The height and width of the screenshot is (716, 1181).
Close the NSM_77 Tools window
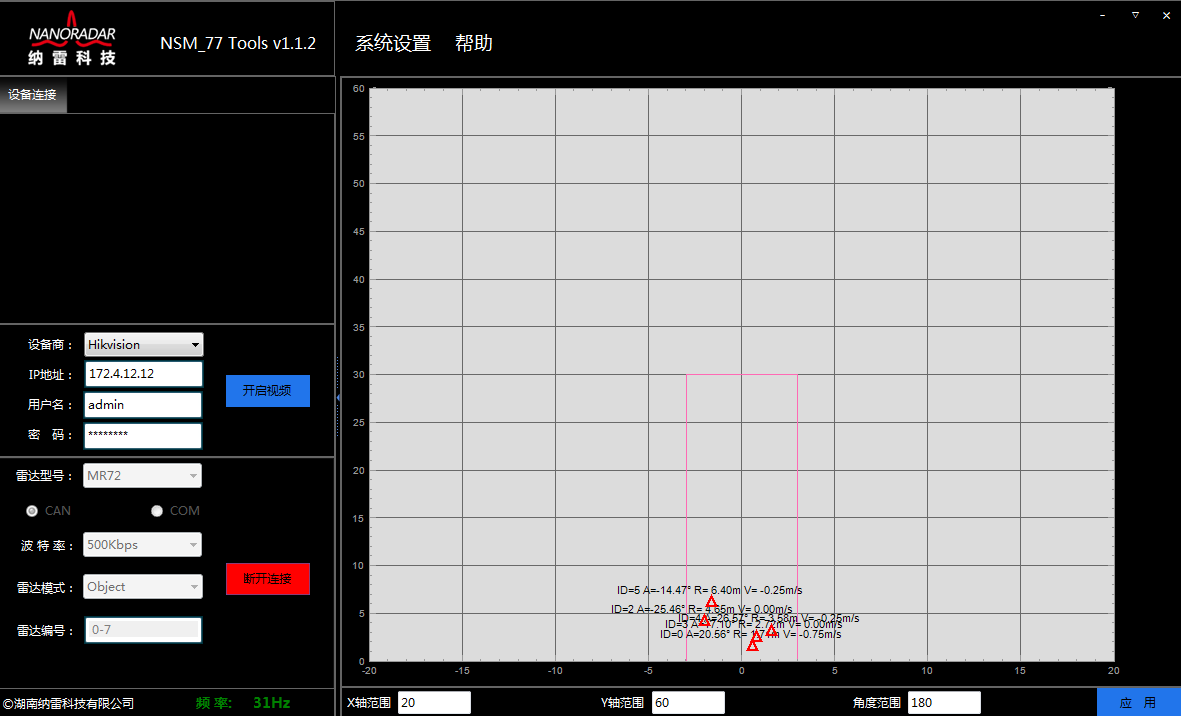pyautogui.click(x=1167, y=15)
